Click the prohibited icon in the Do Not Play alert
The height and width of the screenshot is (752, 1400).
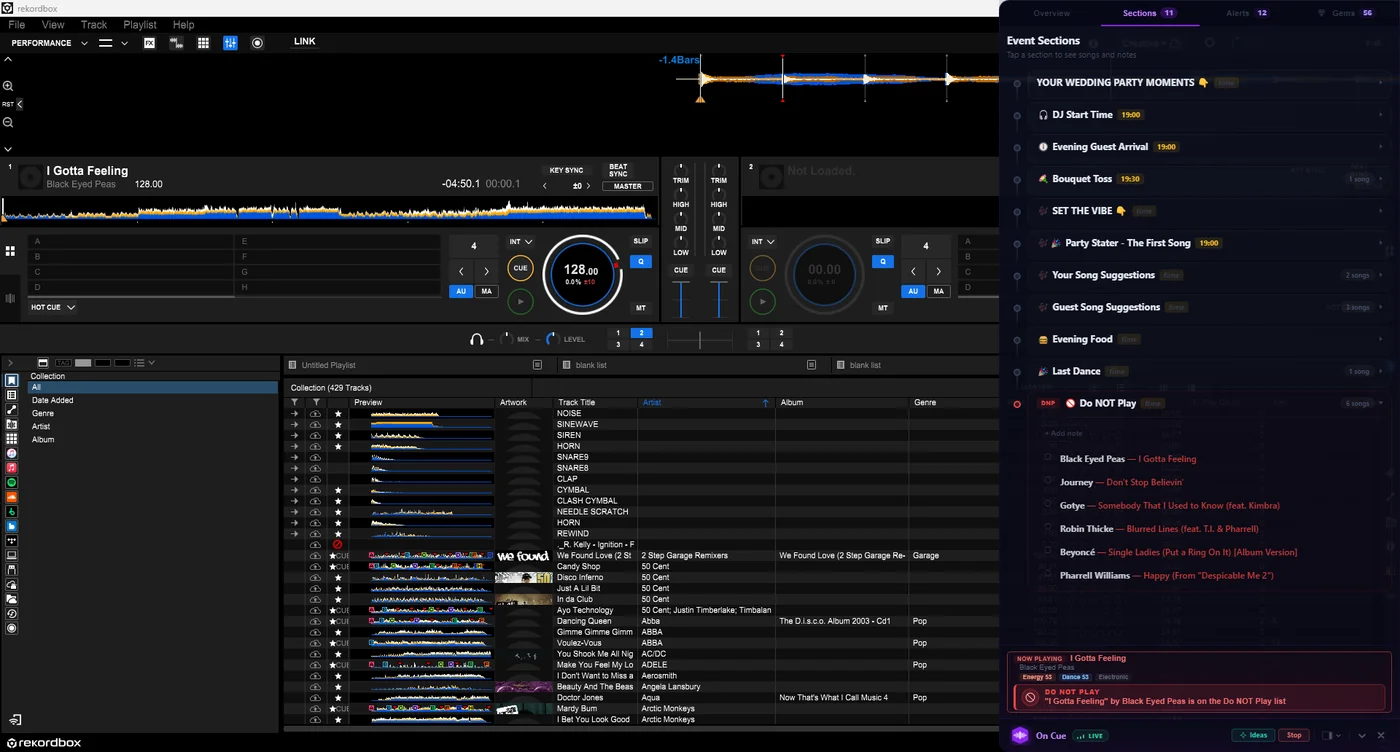click(1030, 696)
